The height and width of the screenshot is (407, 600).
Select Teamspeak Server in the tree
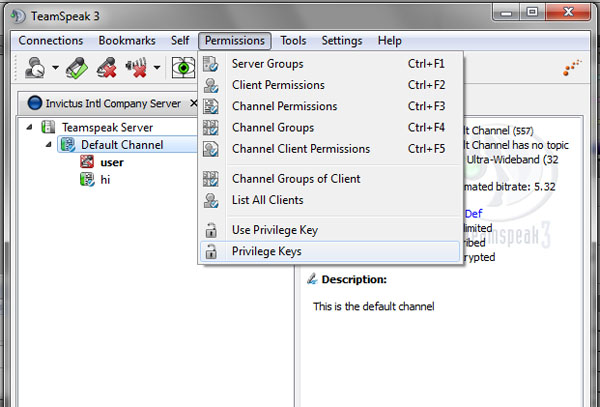pyautogui.click(x=107, y=127)
